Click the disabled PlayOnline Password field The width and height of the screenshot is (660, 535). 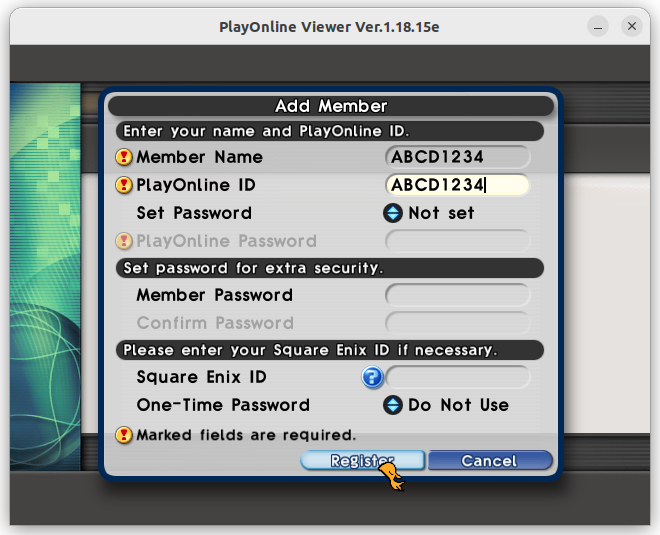click(x=457, y=241)
